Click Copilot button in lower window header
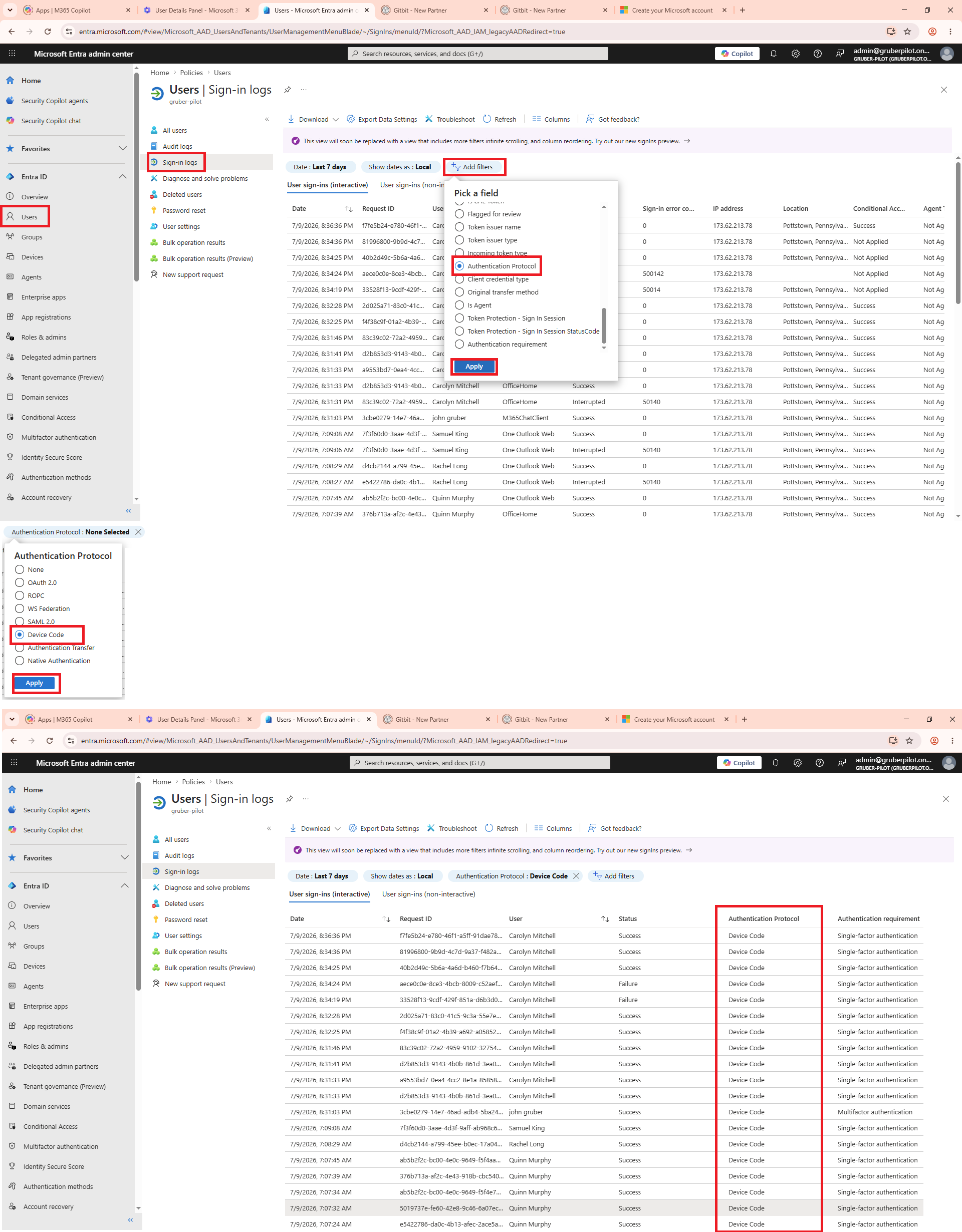The width and height of the screenshot is (962, 1232). tap(739, 763)
